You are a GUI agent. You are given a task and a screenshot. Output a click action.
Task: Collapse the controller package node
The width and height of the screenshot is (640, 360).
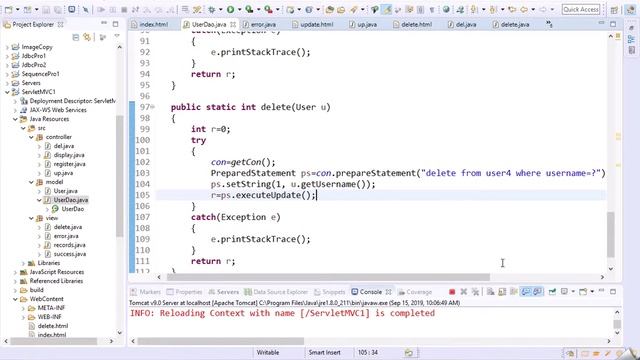31,137
